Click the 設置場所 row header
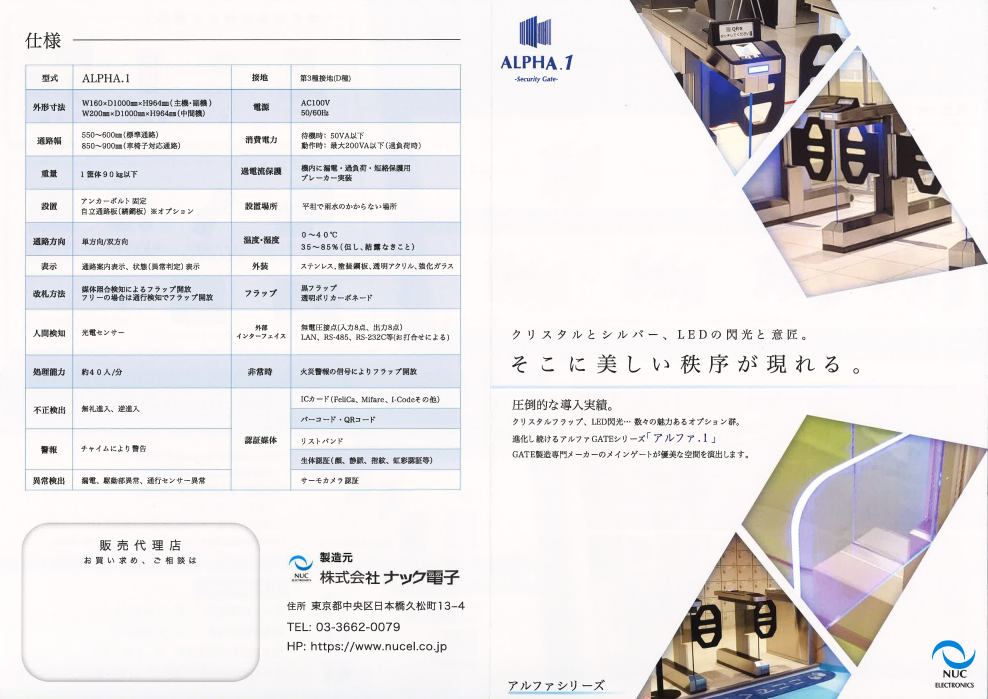The image size is (988, 699). [260, 206]
